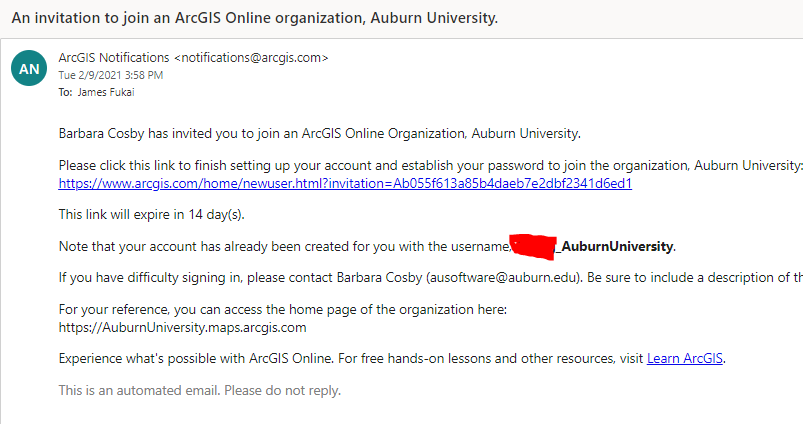The width and height of the screenshot is (803, 424).
Task: Click the AuburnUniversity.maps.arcgis.com URL text
Action: [182, 328]
